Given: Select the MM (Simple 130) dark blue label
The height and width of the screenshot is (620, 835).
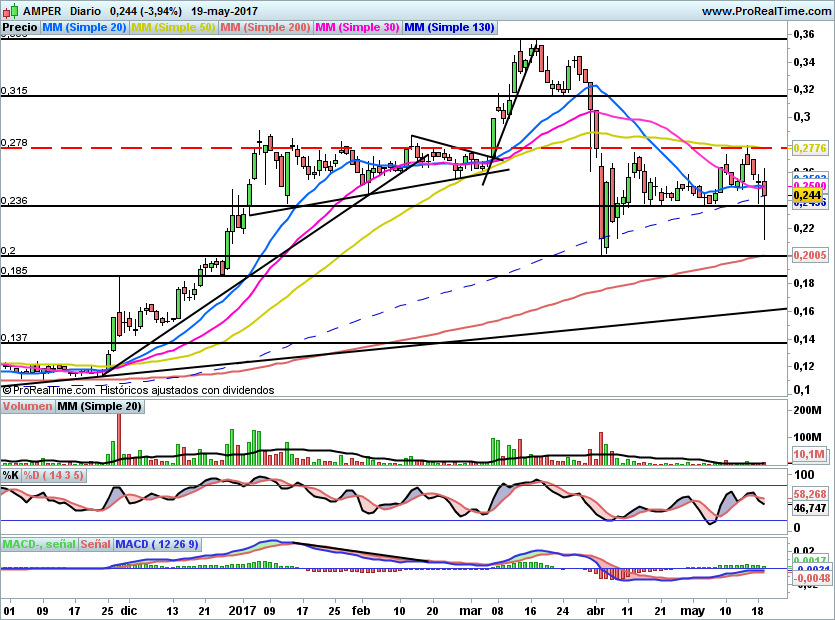Looking at the screenshot, I should (449, 28).
